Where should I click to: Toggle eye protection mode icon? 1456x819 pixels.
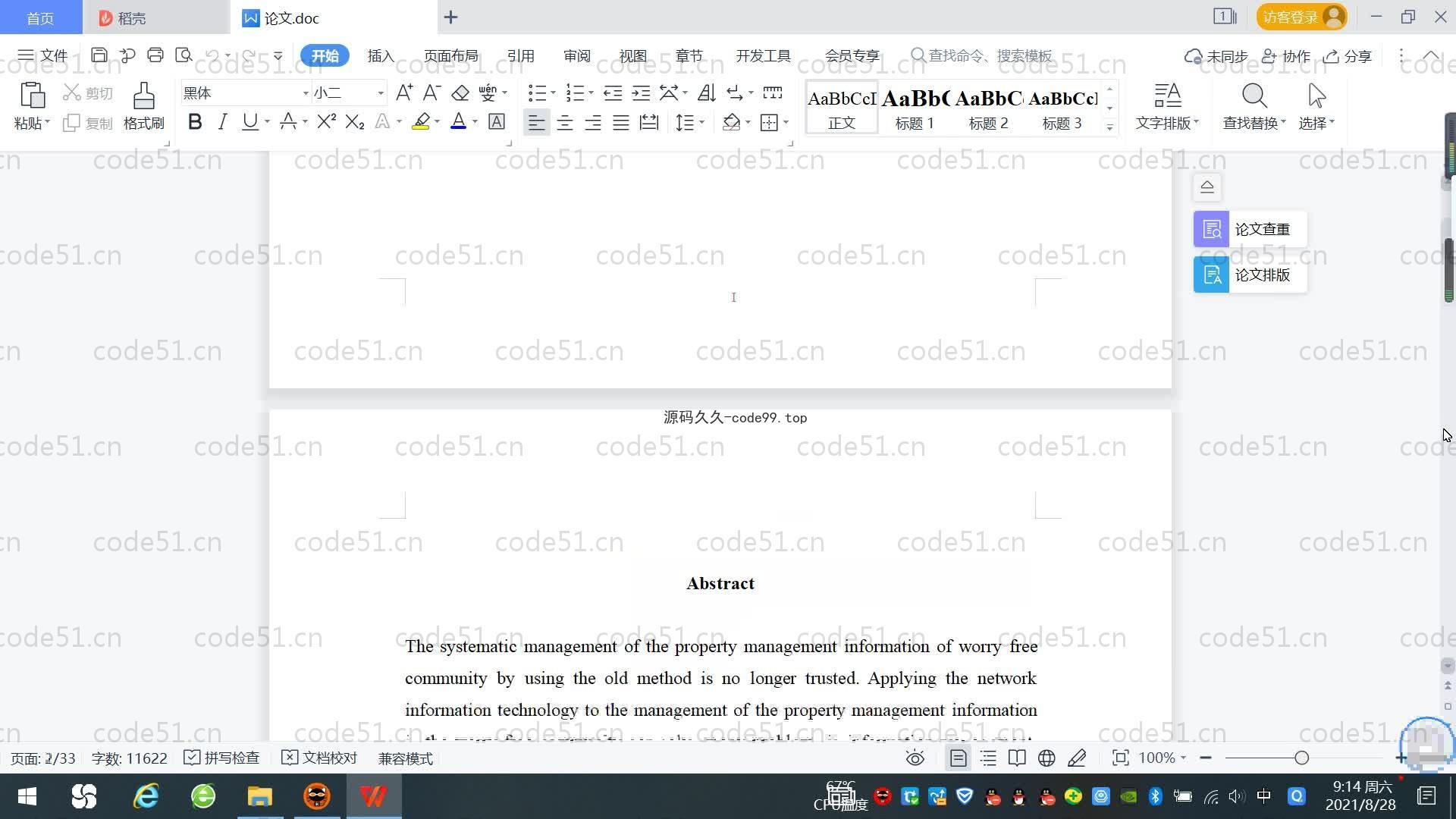[915, 758]
